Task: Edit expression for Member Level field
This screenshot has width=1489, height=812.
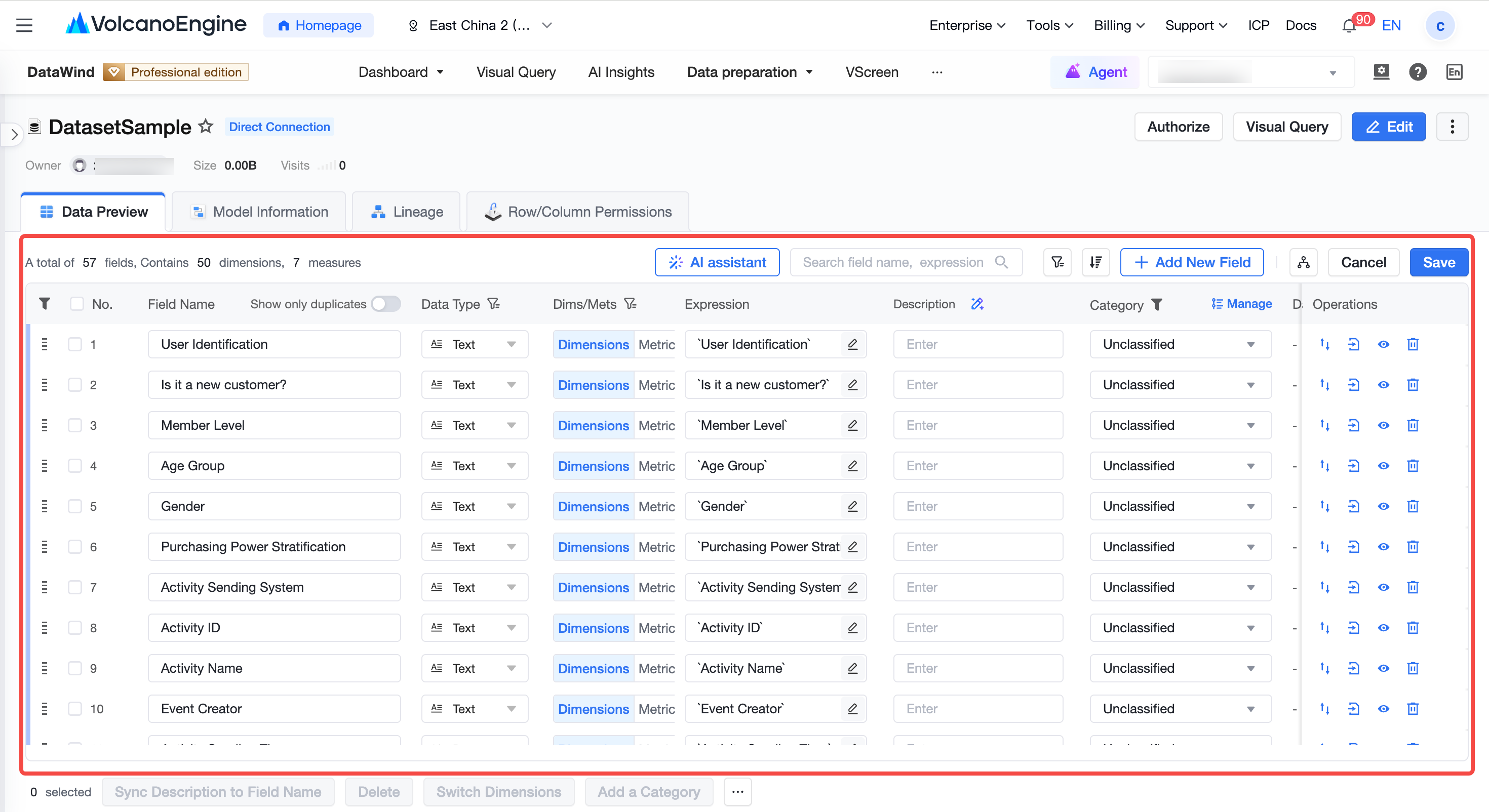Action: click(852, 425)
